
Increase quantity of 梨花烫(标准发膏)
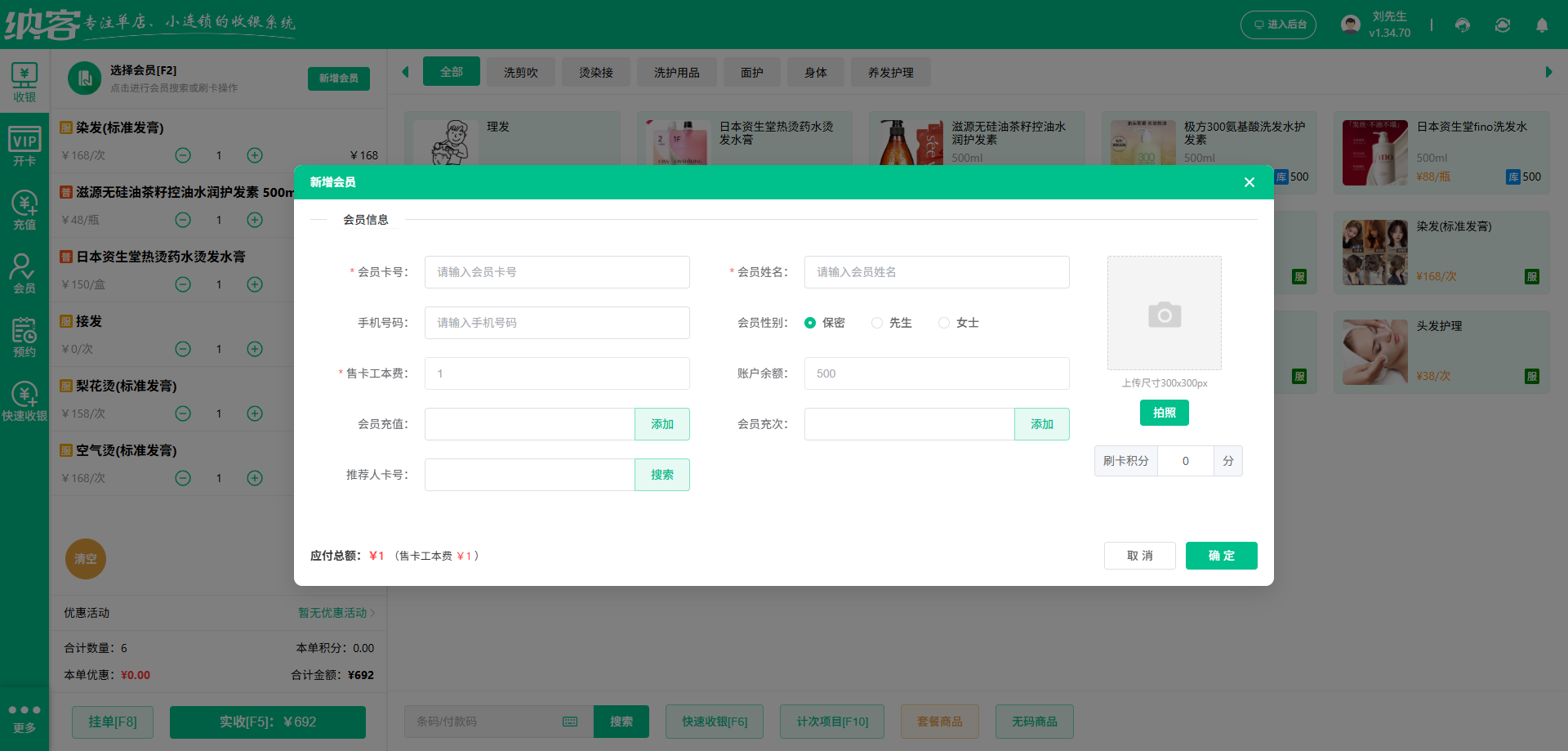[x=255, y=413]
